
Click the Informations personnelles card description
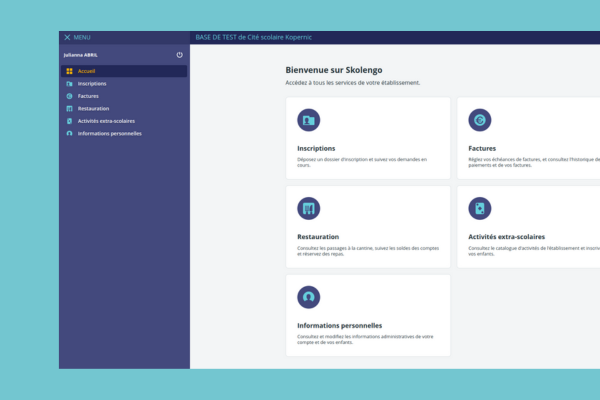[365, 340]
